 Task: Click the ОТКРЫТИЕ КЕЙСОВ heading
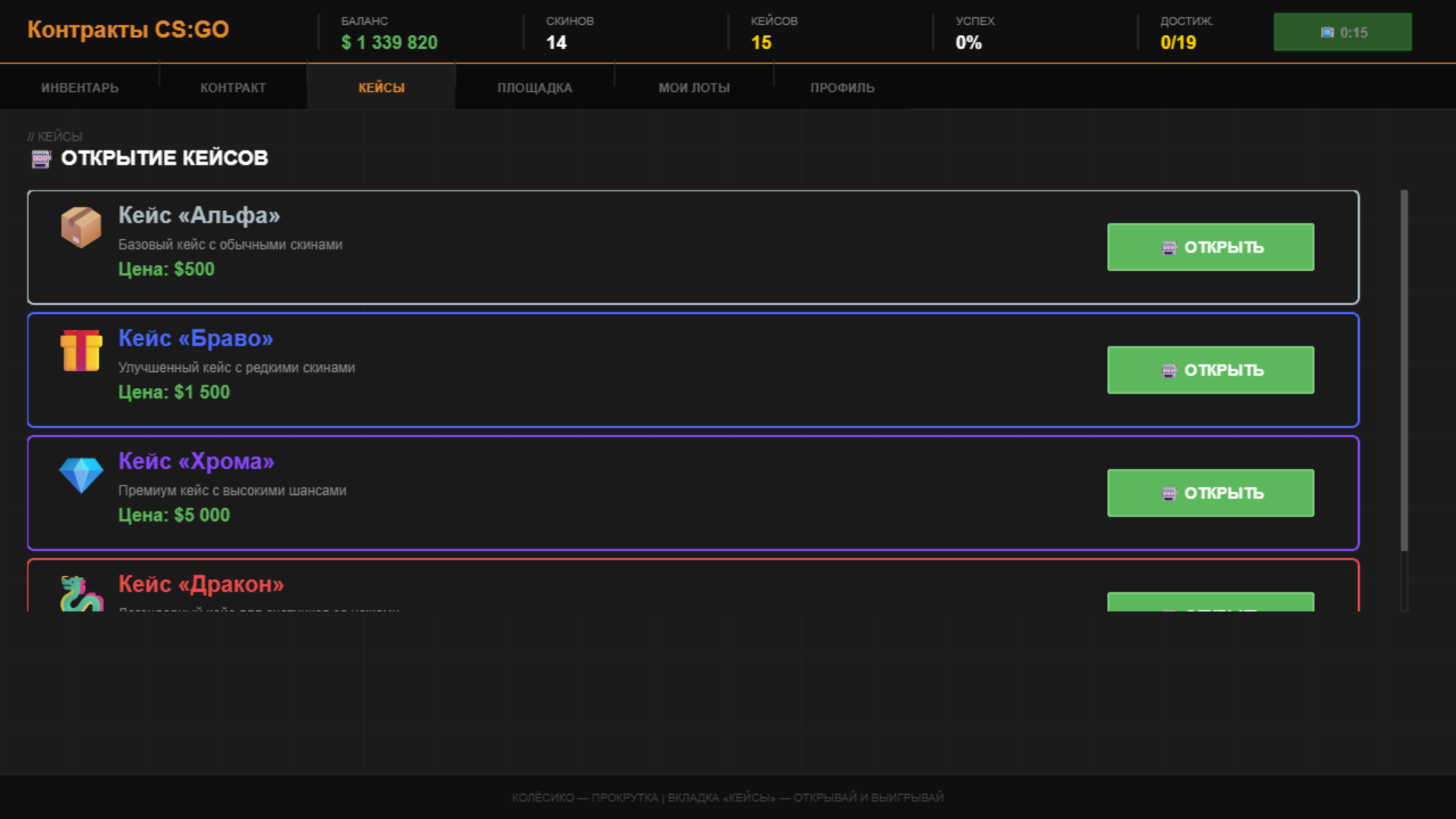click(165, 158)
